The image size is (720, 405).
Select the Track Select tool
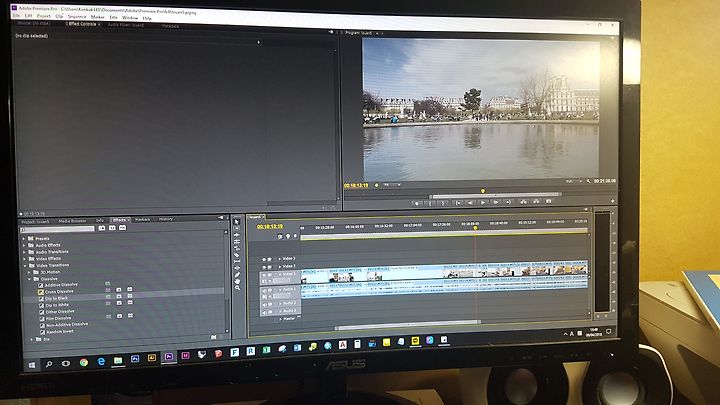click(x=237, y=228)
